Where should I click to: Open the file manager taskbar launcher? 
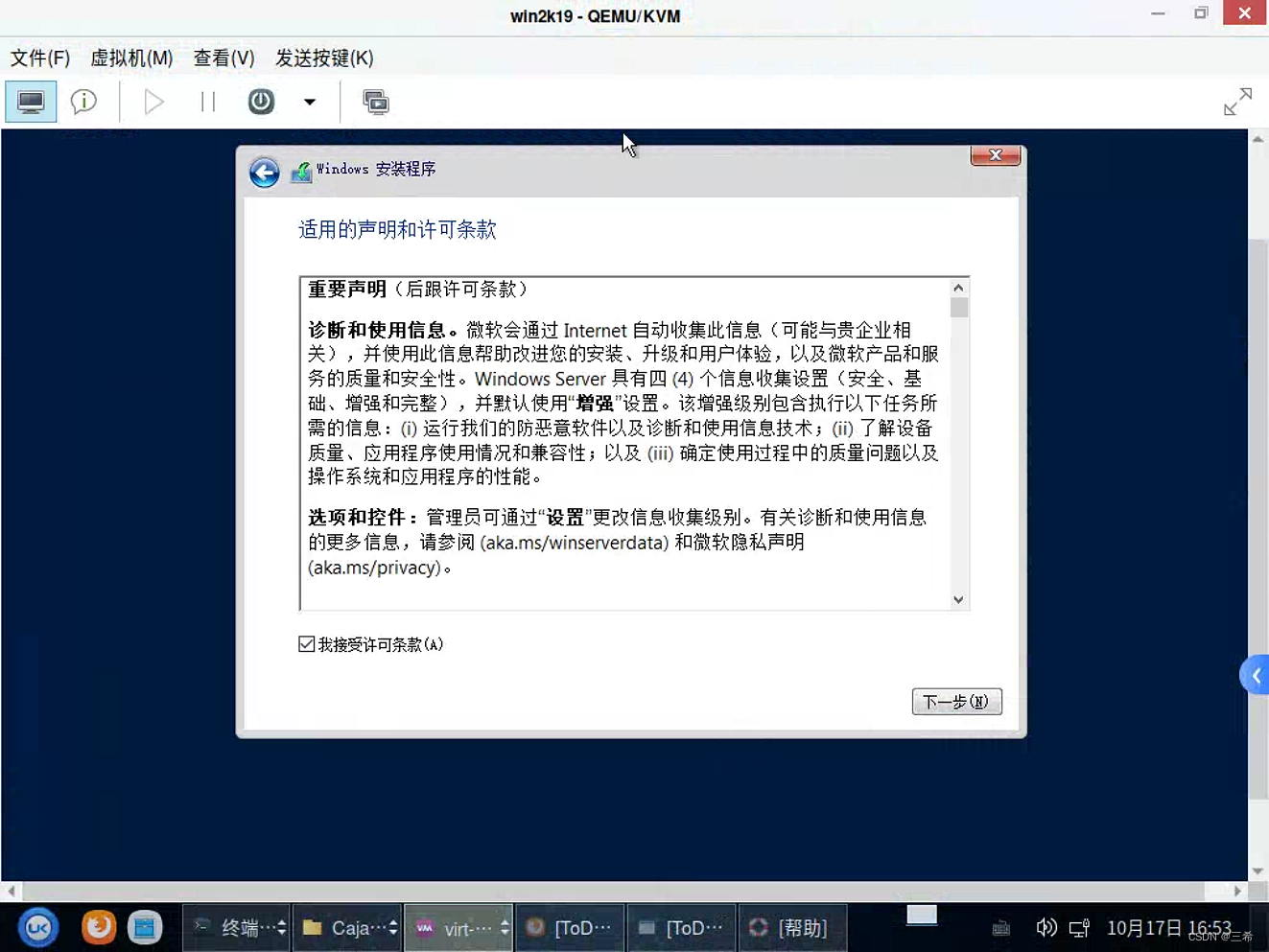[145, 927]
